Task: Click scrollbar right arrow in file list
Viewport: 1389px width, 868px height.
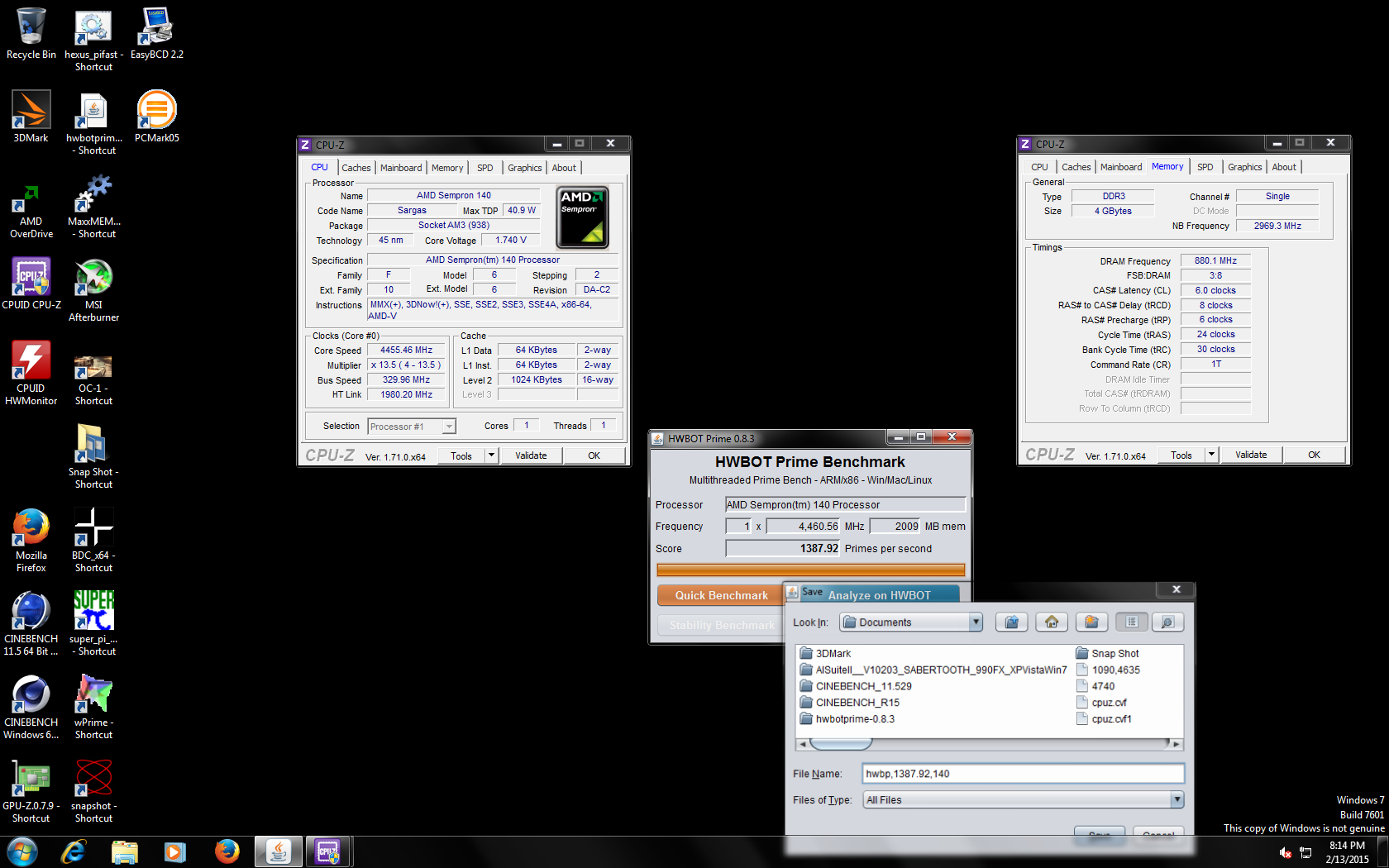Action: (1177, 744)
